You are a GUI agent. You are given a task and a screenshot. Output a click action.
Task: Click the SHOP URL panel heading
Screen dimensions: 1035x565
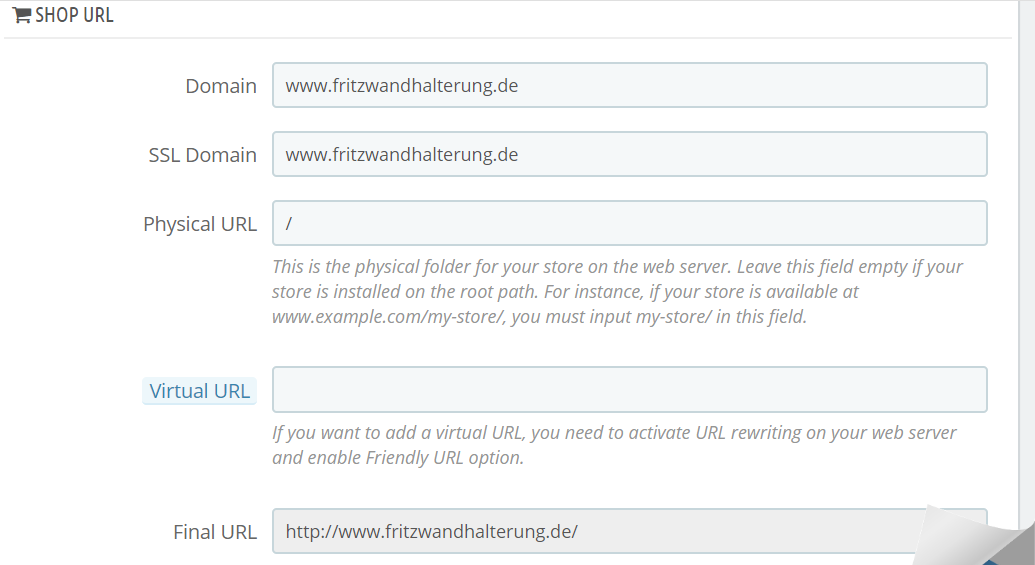(74, 16)
